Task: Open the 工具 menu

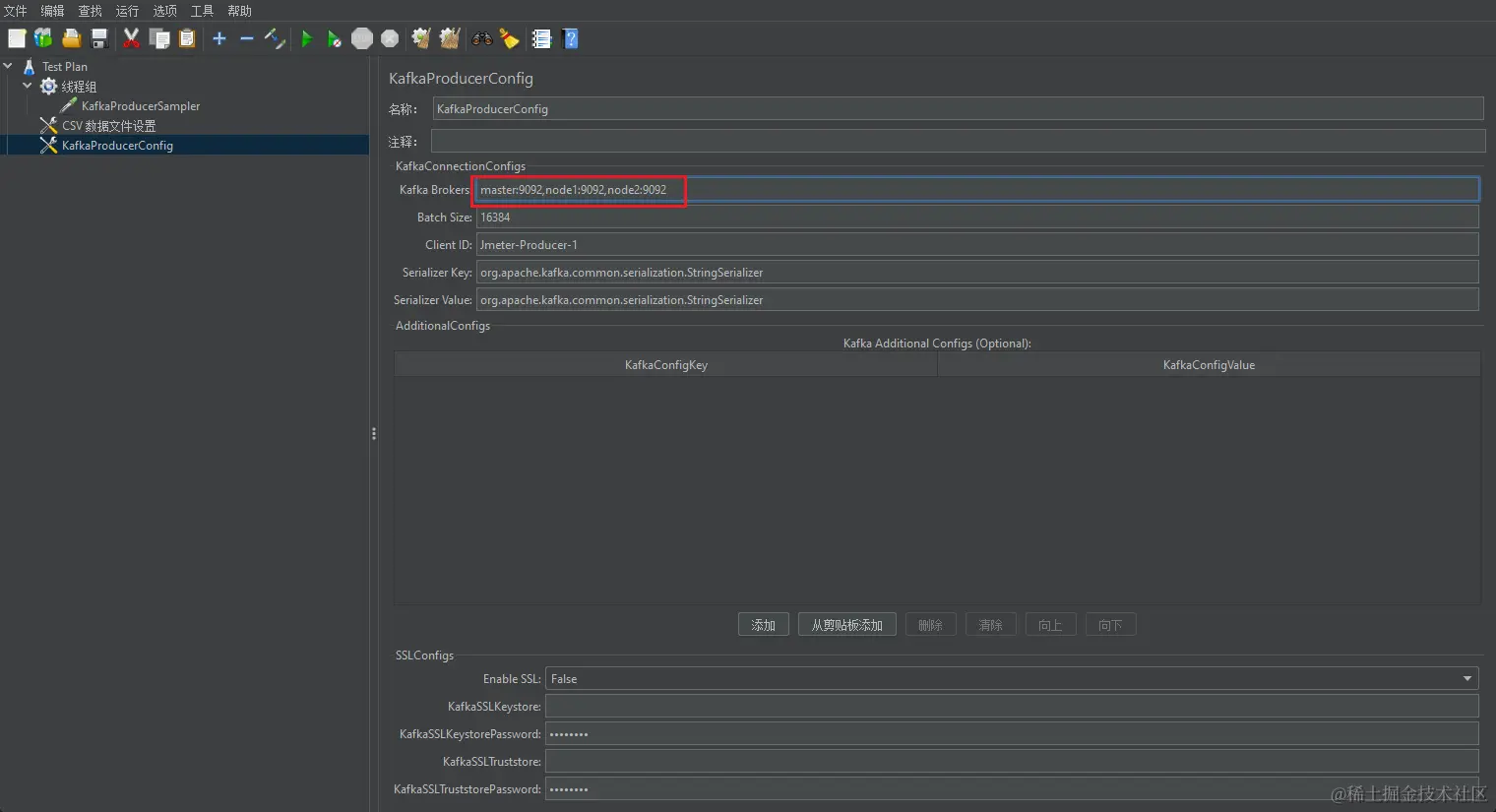Action: 202,11
